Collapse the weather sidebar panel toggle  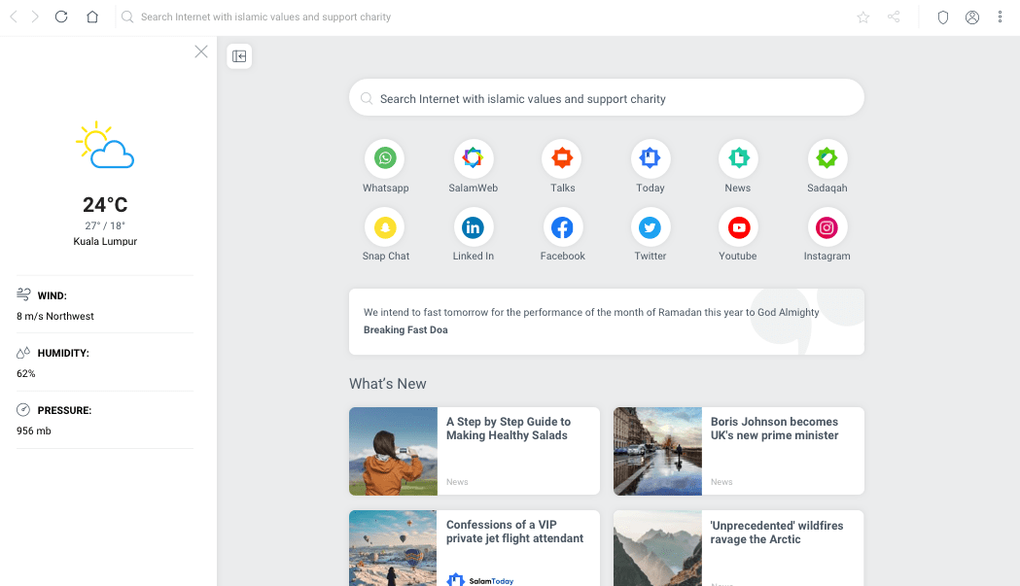(x=239, y=56)
